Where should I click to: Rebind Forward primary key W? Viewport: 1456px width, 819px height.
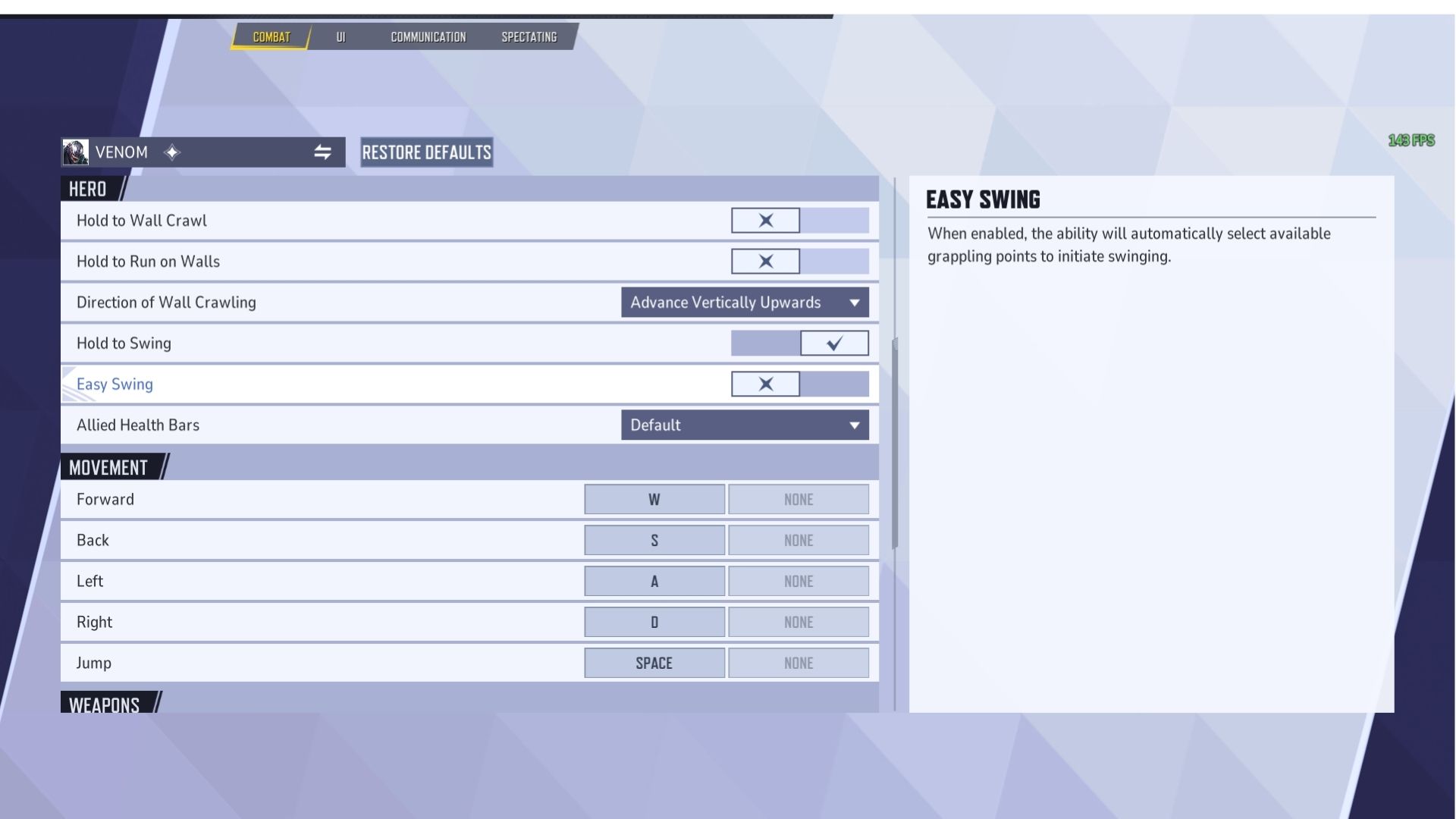(x=654, y=500)
